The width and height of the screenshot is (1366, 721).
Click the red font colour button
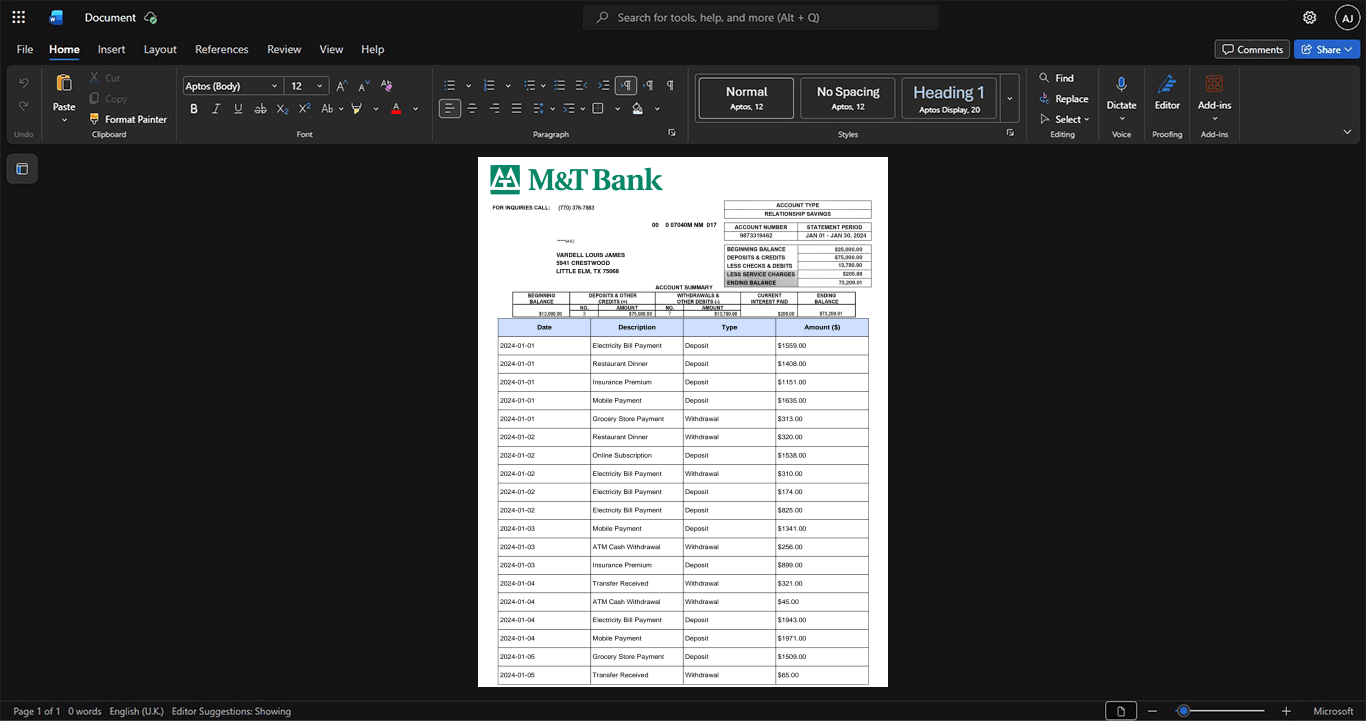point(396,108)
